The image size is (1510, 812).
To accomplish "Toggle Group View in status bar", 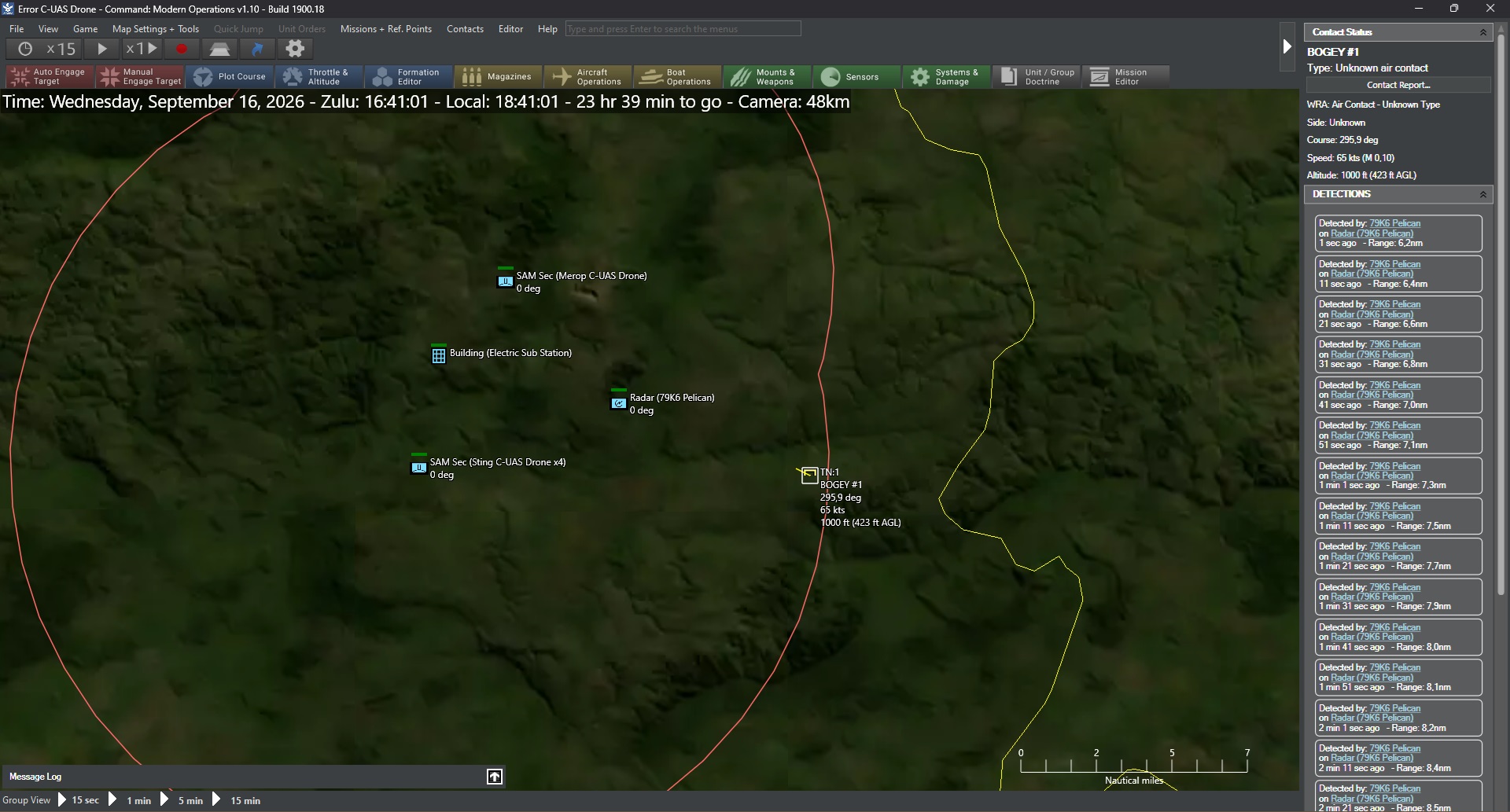I will coord(27,800).
